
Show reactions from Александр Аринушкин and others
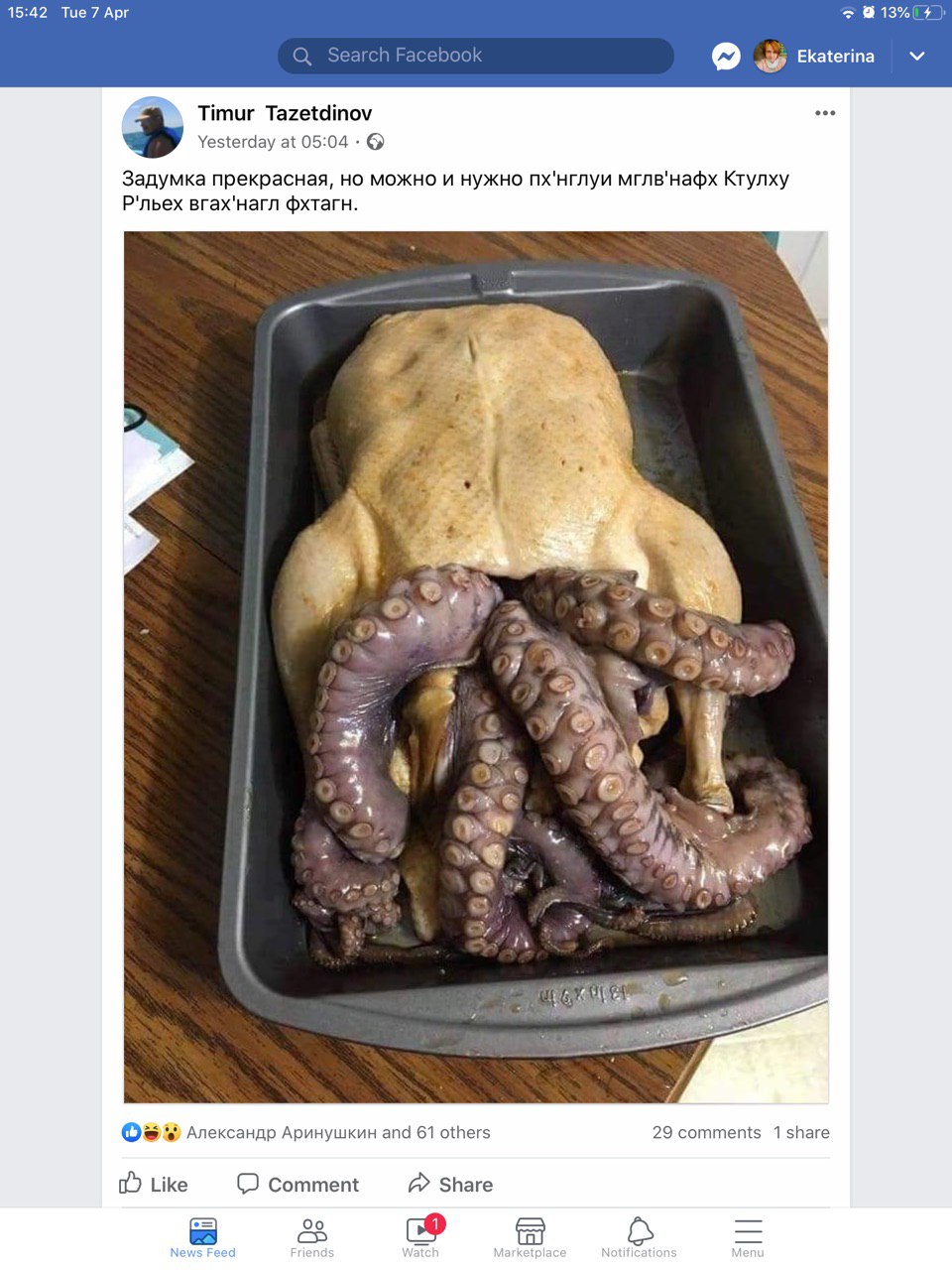point(305,1132)
